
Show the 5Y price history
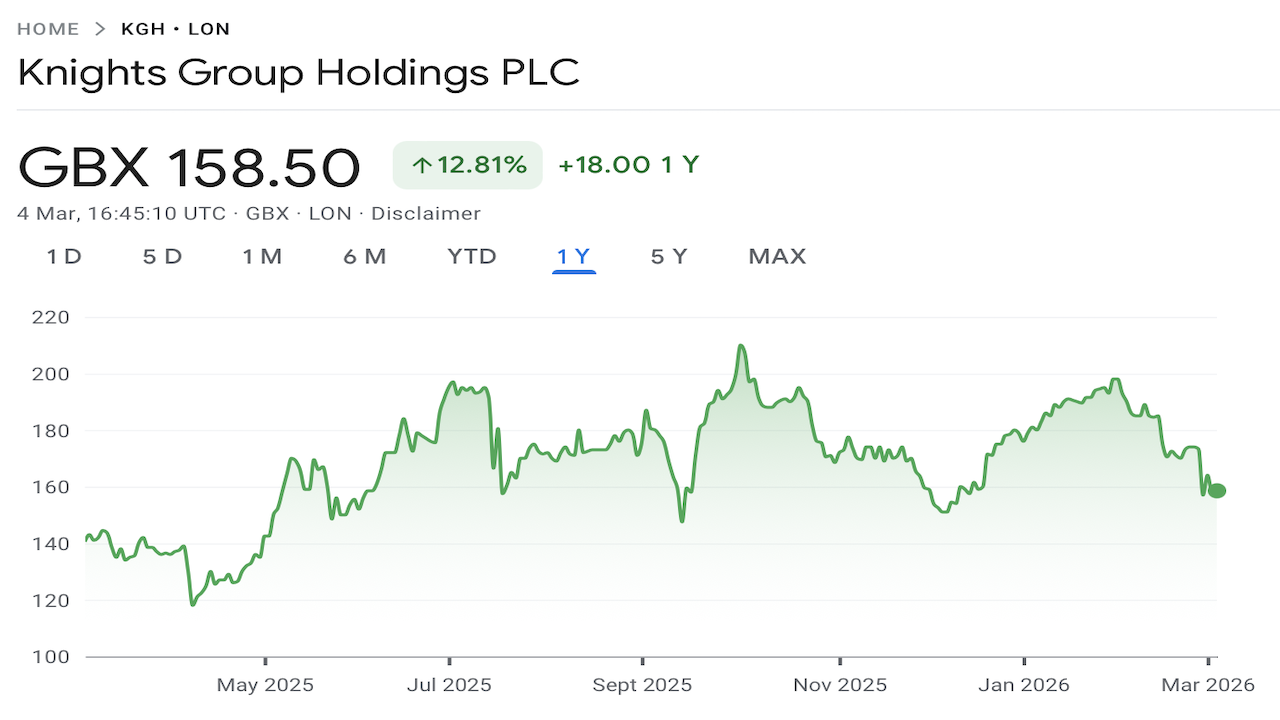coord(669,257)
